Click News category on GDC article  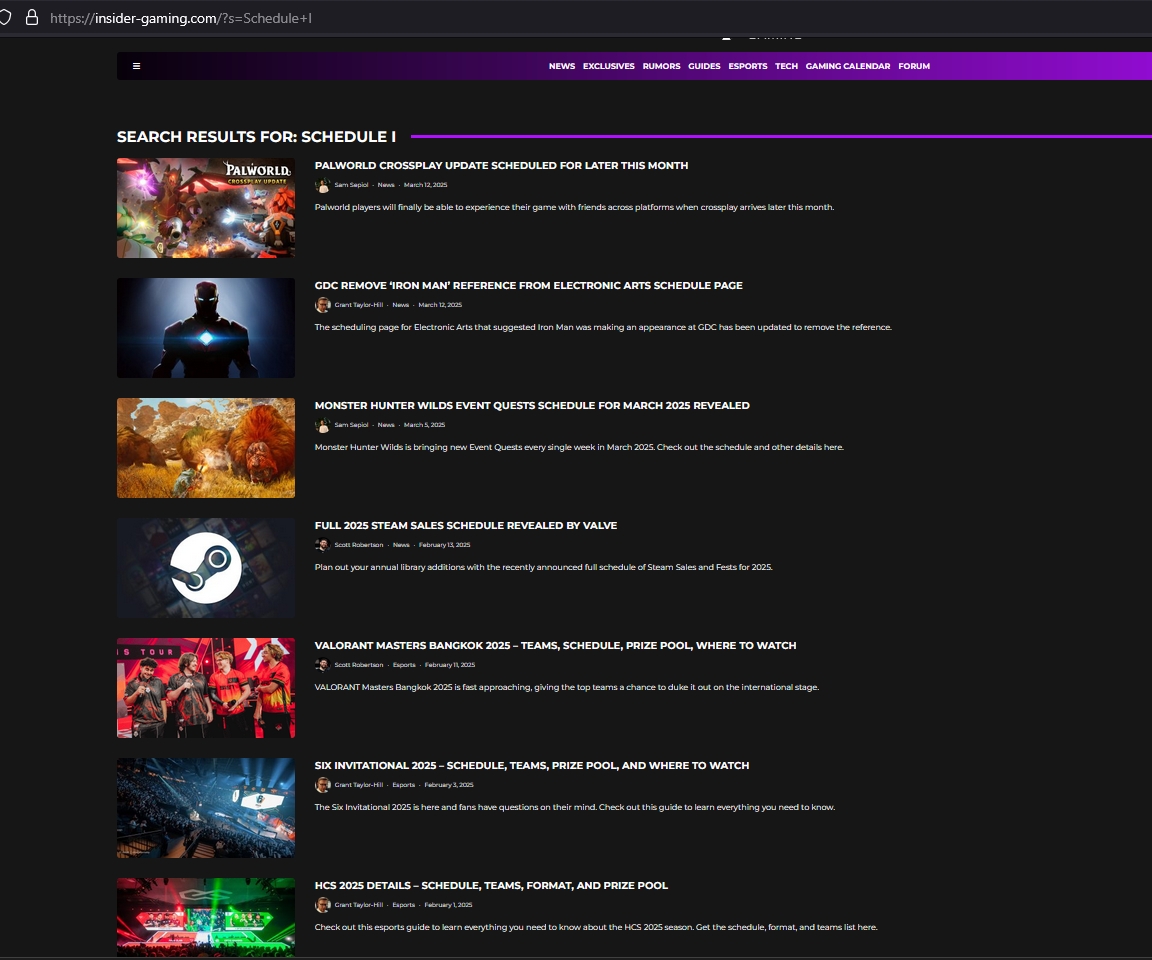400,305
